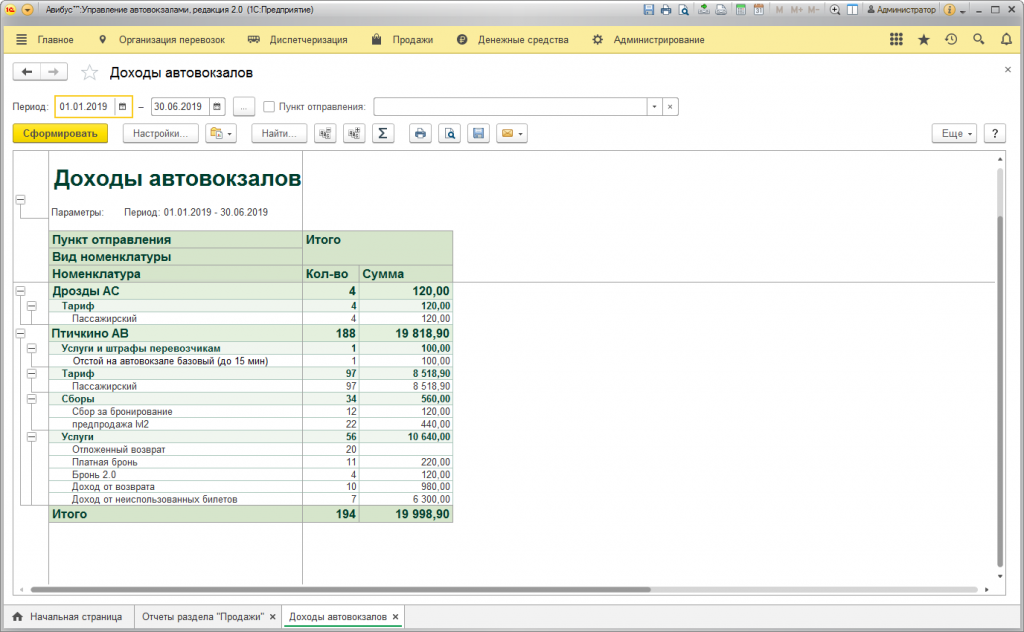Open print preview in the report toolbar
The height and width of the screenshot is (632, 1024).
pyautogui.click(x=450, y=133)
